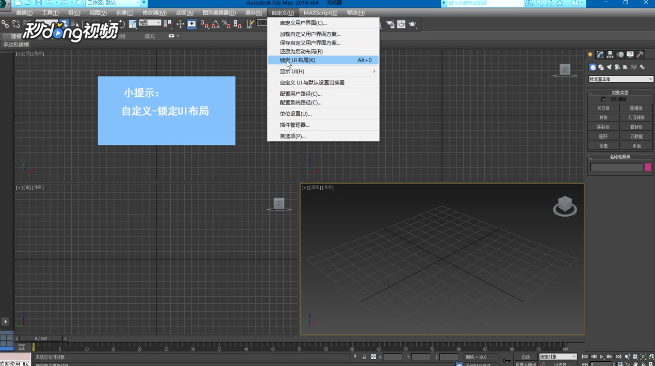This screenshot has height=366, width=655.
Task: Click Use Pivot Point Center icon
Action: [x=168, y=24]
